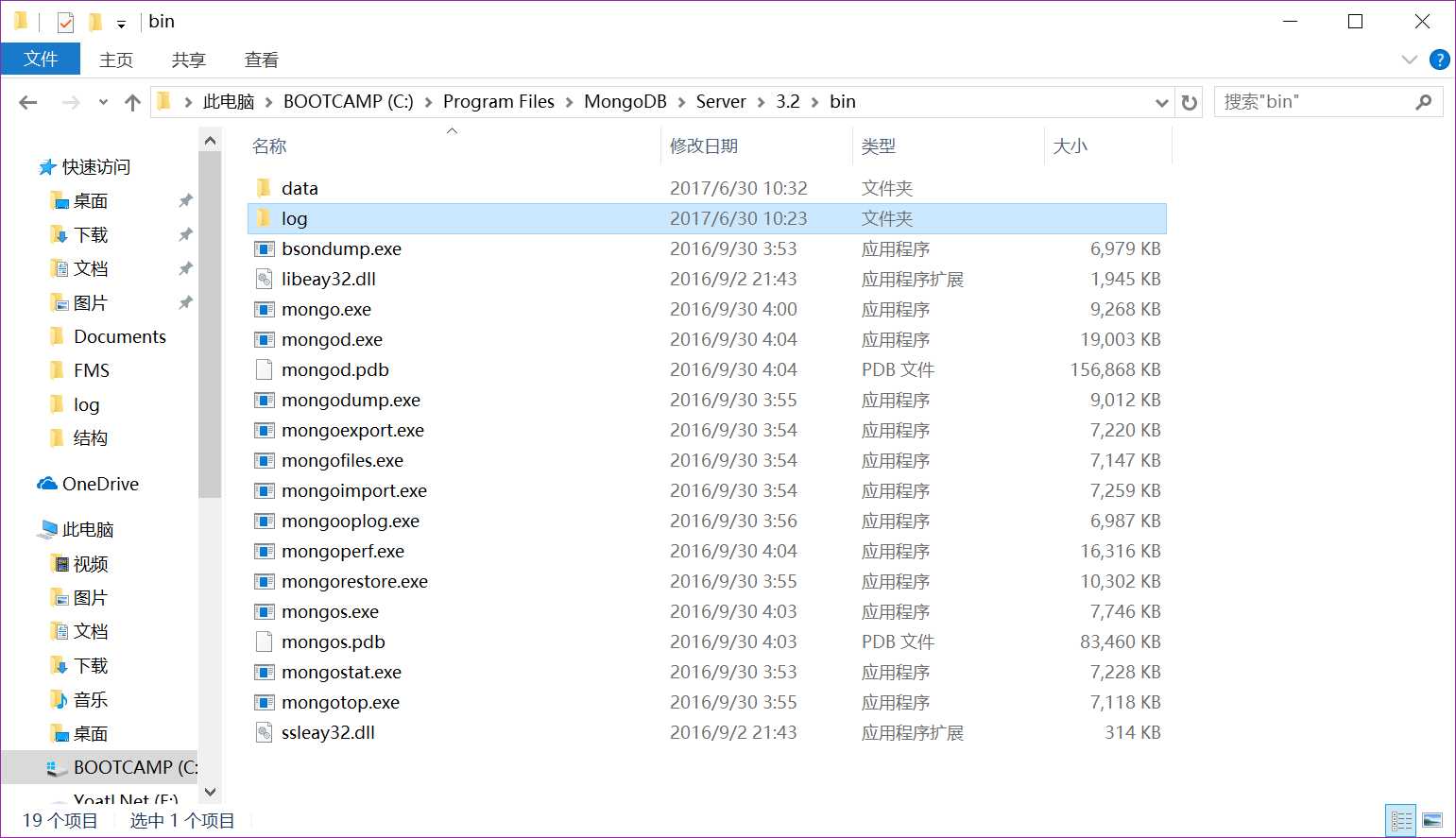Screen dimensions: 1456x838
Task: Click the Help question mark icon
Action: pyautogui.click(x=1440, y=60)
